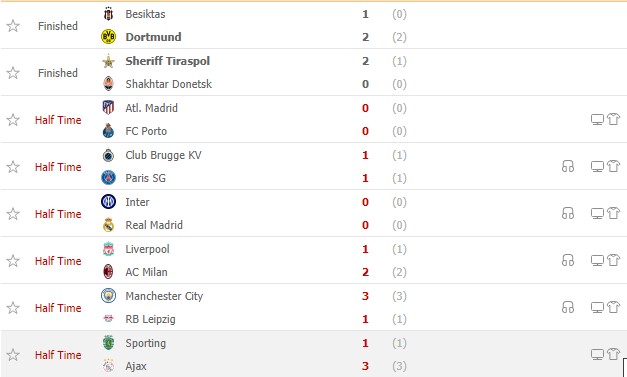Open shirt lineup icon for Sporting vs Ajax
The image size is (627, 377).
613,354
